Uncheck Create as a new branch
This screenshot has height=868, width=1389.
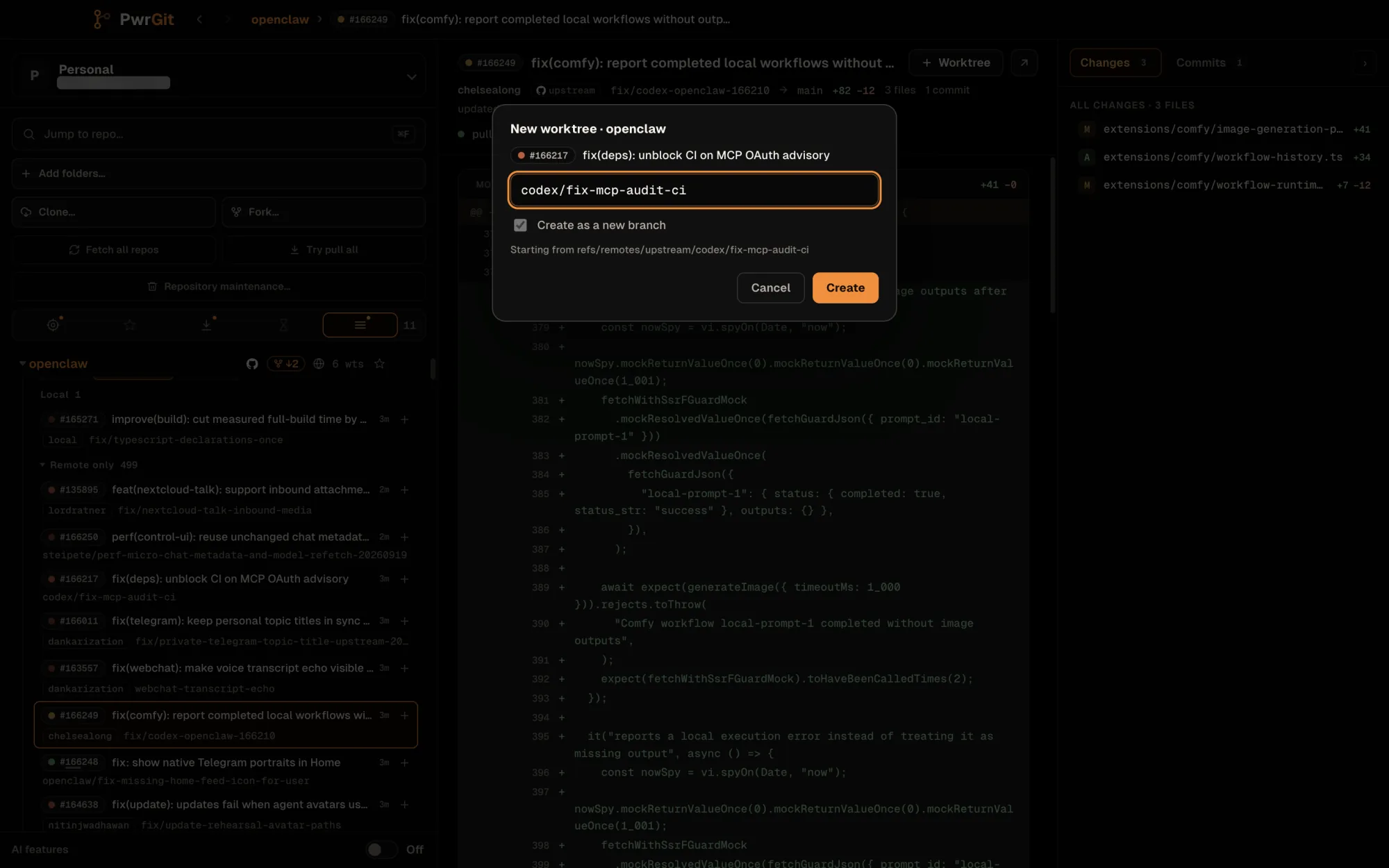(520, 225)
